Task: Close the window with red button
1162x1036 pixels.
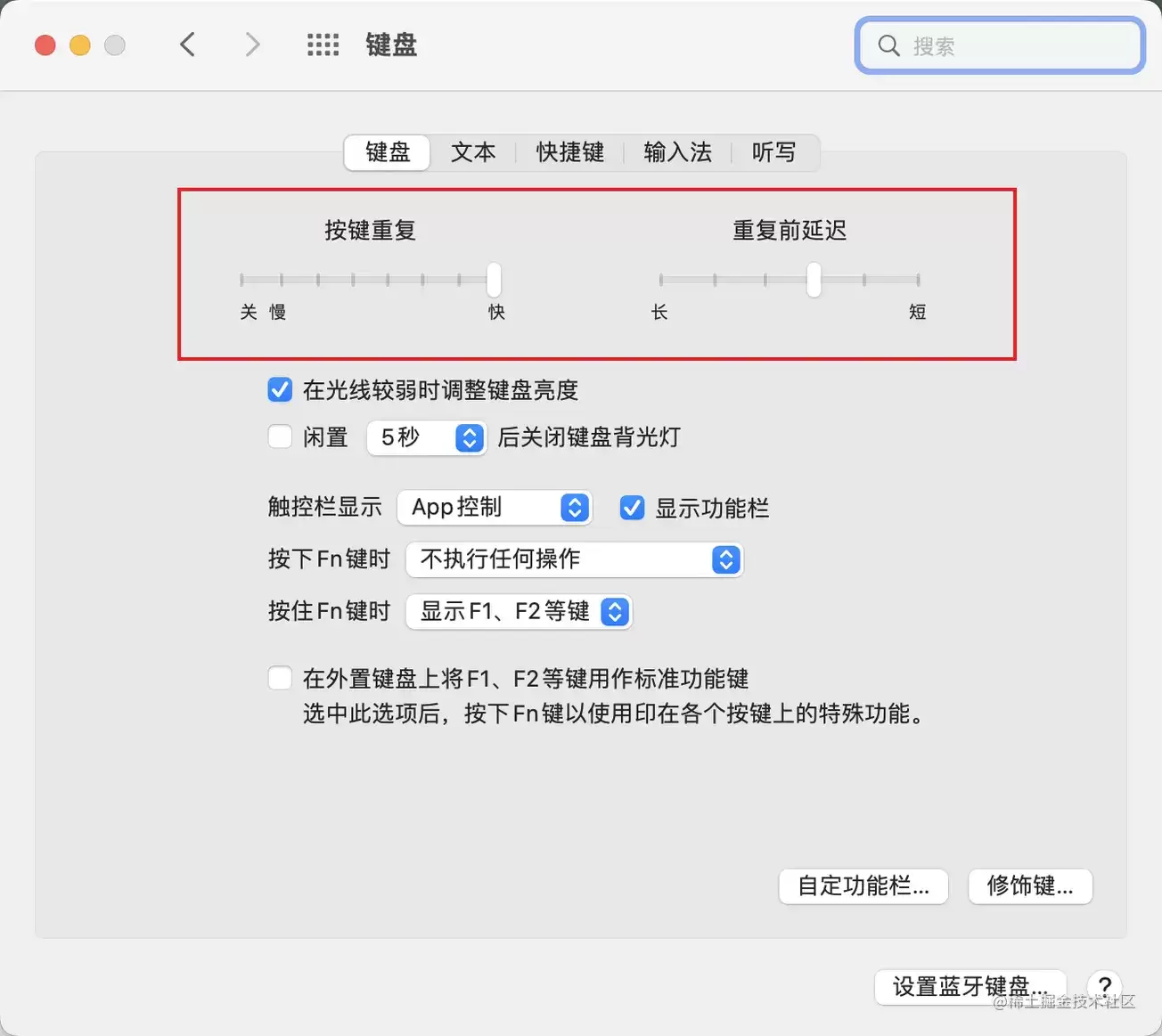Action: click(x=45, y=45)
